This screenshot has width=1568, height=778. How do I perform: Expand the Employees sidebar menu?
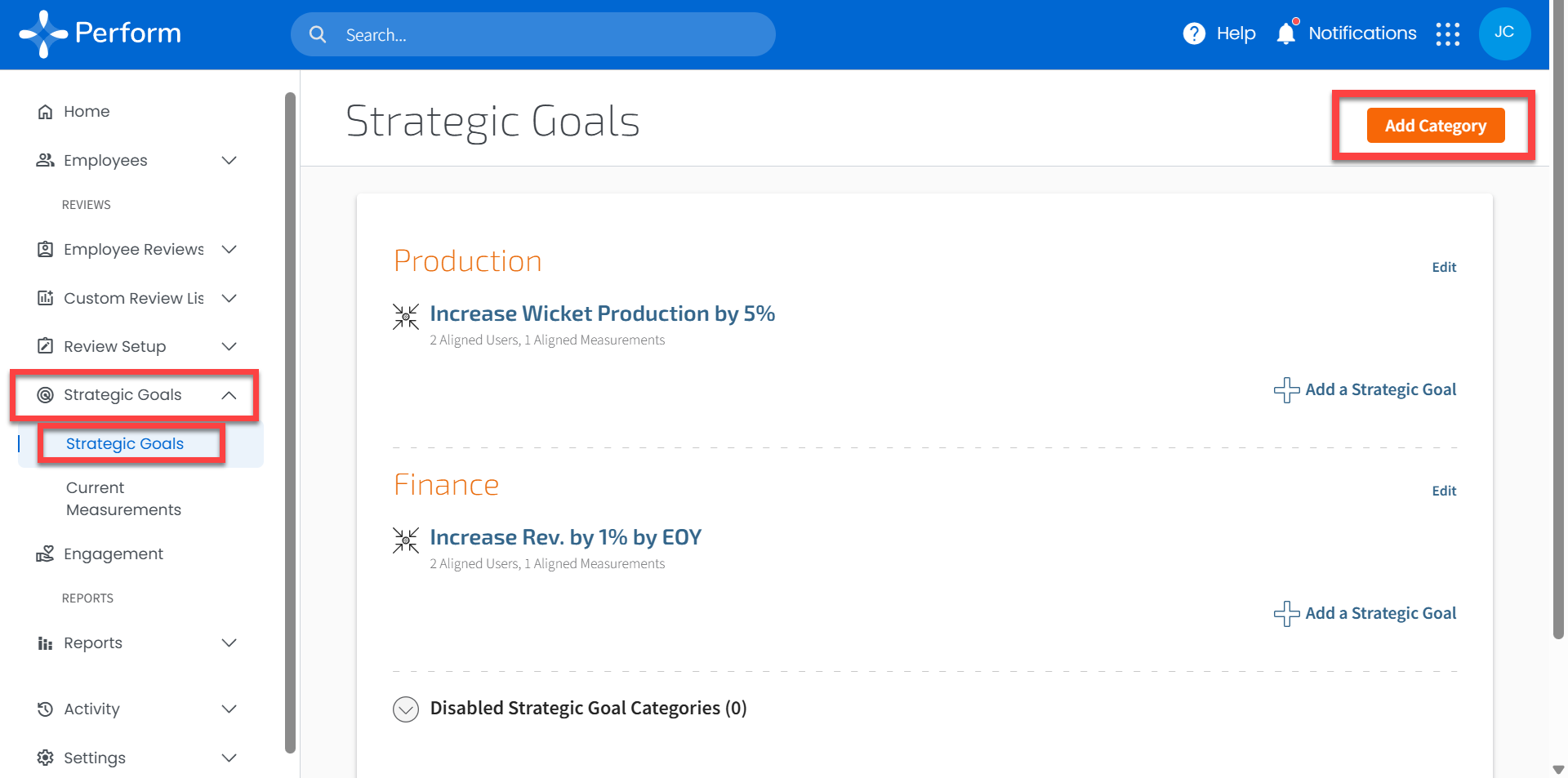229,161
